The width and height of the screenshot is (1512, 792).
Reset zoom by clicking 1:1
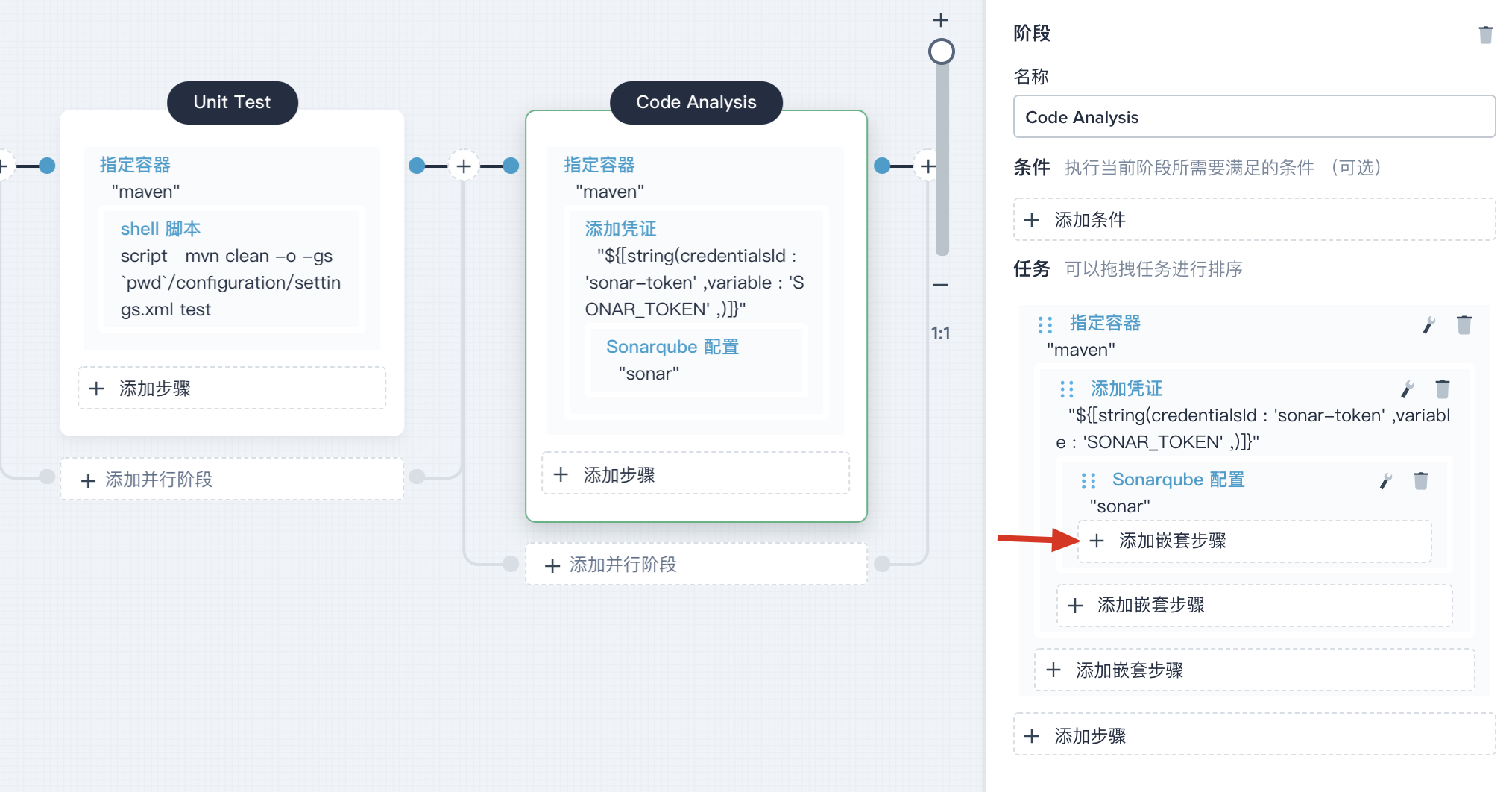(941, 333)
